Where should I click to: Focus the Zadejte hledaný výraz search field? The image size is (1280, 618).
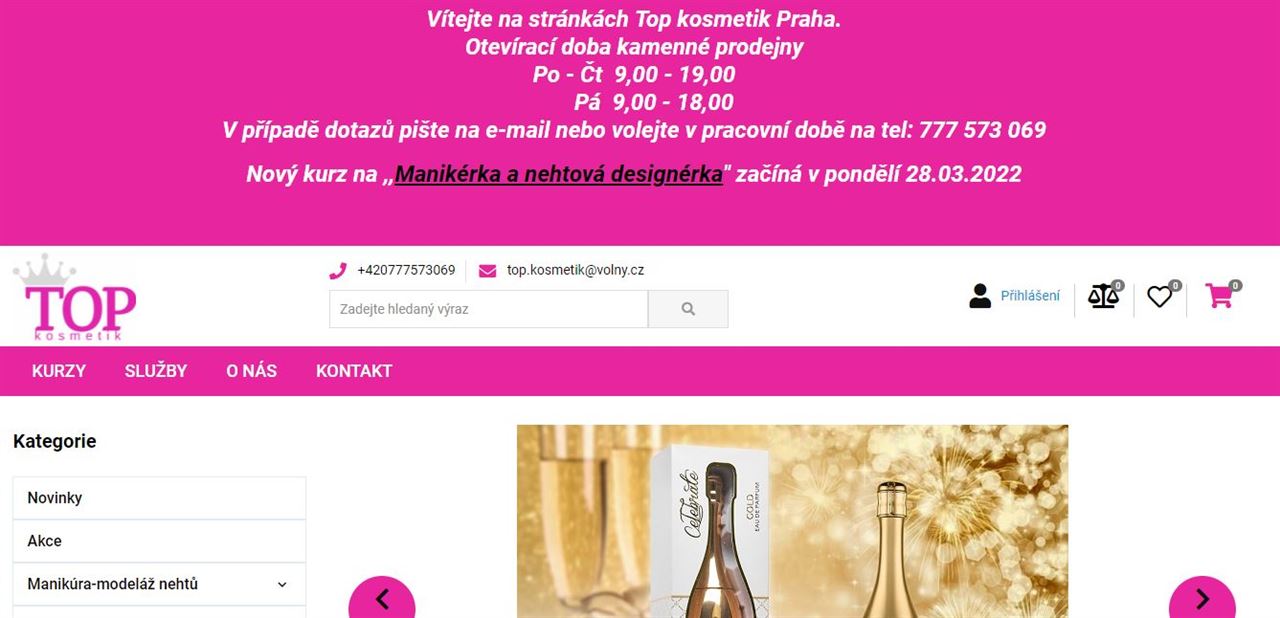pyautogui.click(x=489, y=309)
